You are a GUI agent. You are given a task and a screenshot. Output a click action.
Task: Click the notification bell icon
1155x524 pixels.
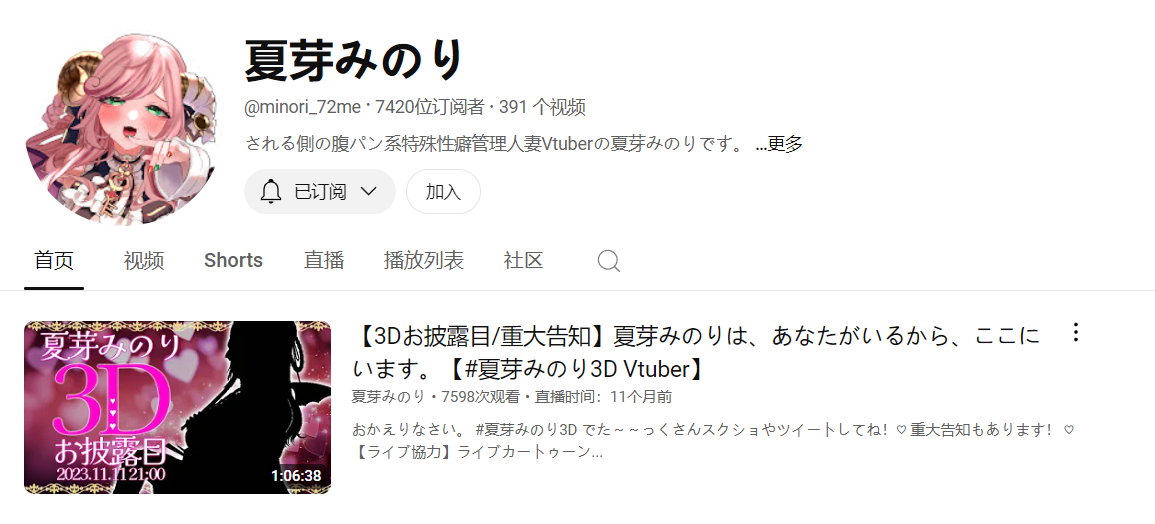point(271,192)
